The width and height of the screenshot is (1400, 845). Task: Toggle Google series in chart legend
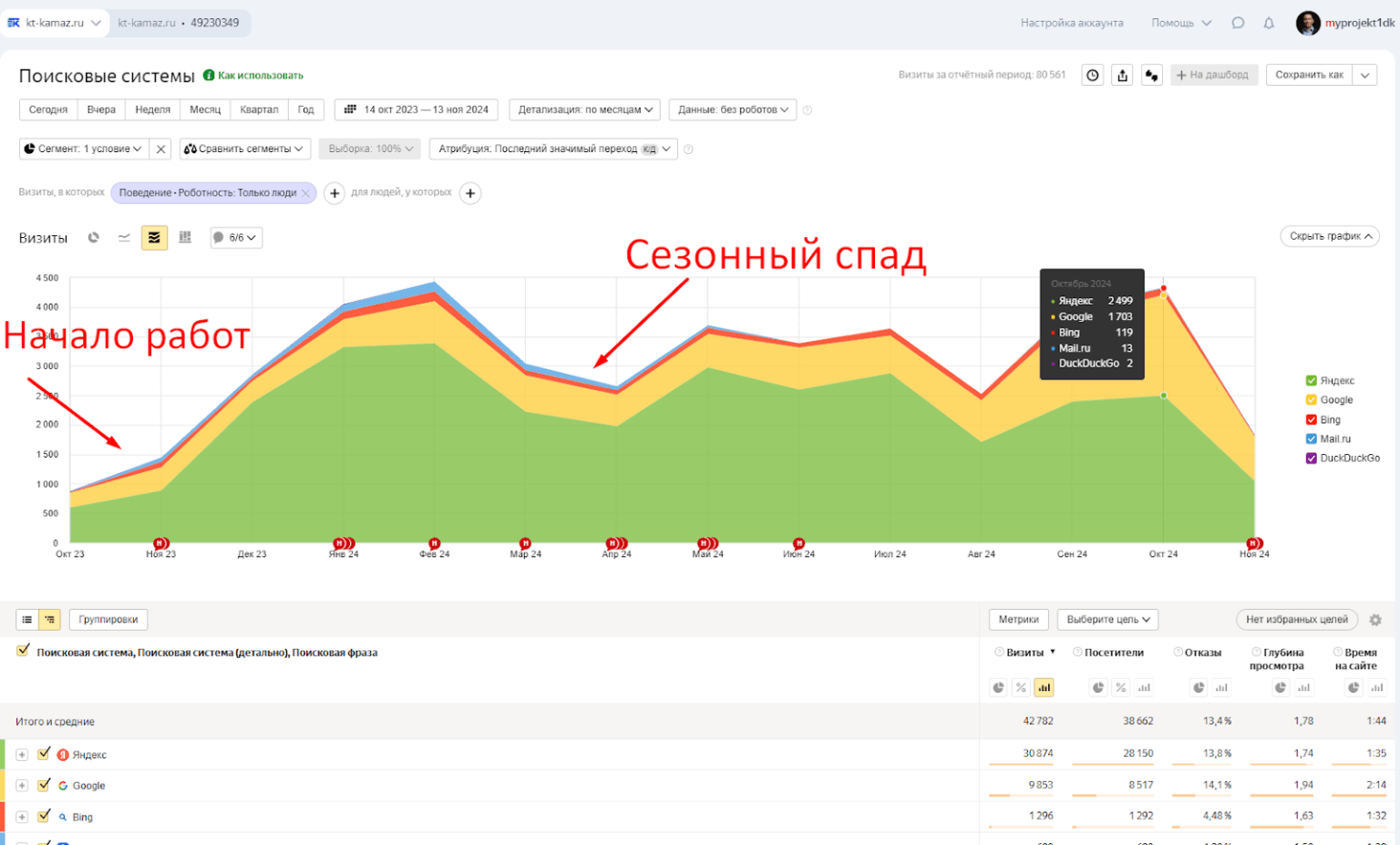click(1312, 400)
